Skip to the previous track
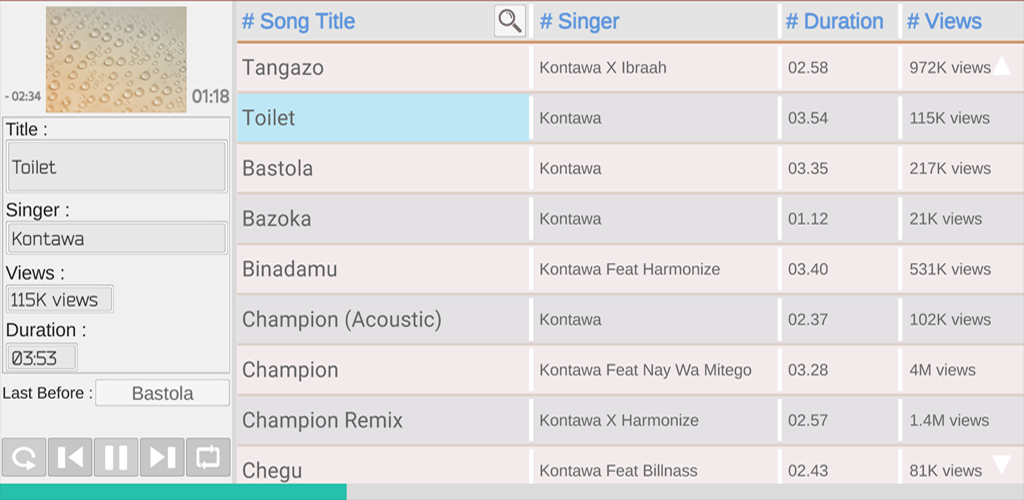This screenshot has width=1024, height=500. click(70, 457)
